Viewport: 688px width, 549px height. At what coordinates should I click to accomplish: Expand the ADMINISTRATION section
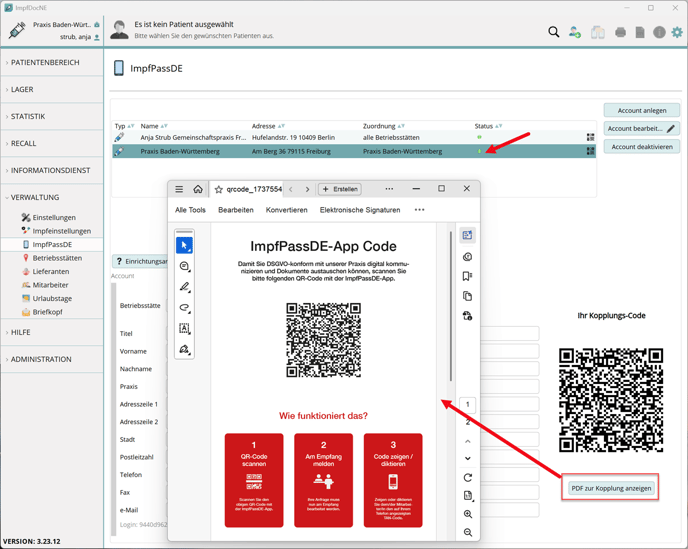coord(52,359)
